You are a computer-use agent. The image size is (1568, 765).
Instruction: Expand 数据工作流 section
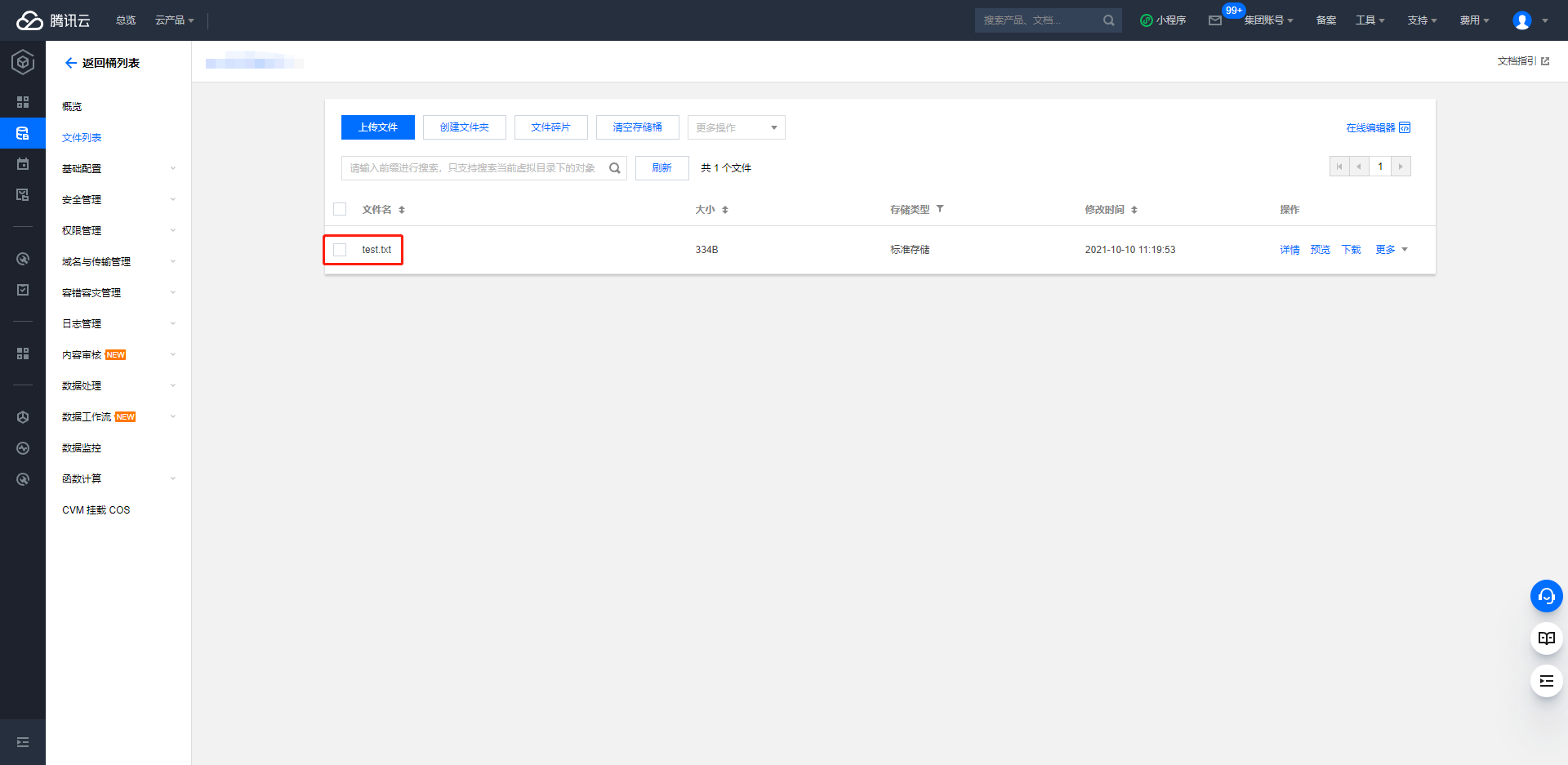pyautogui.click(x=118, y=417)
